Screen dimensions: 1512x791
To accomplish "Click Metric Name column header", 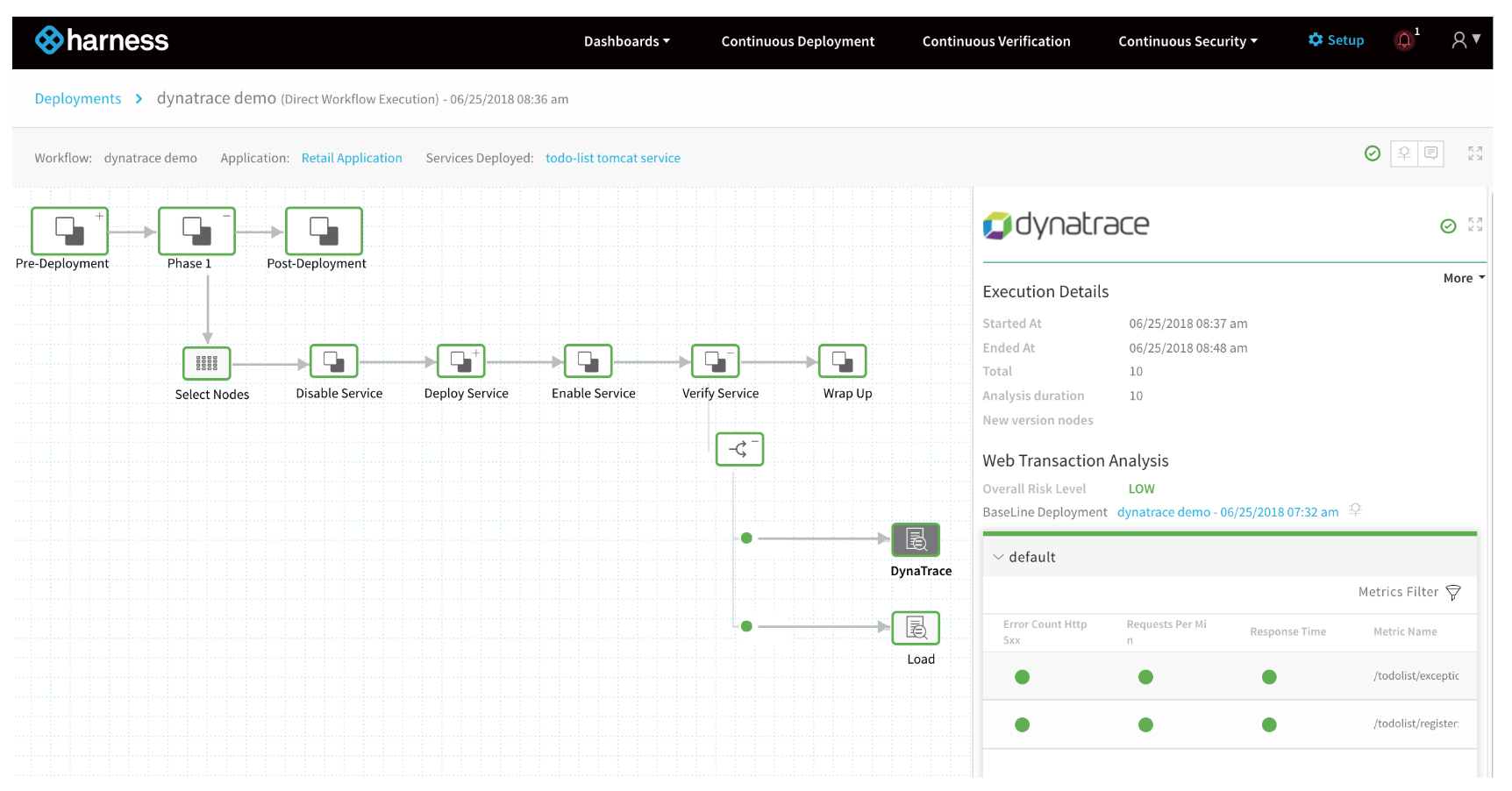I will pos(1405,632).
